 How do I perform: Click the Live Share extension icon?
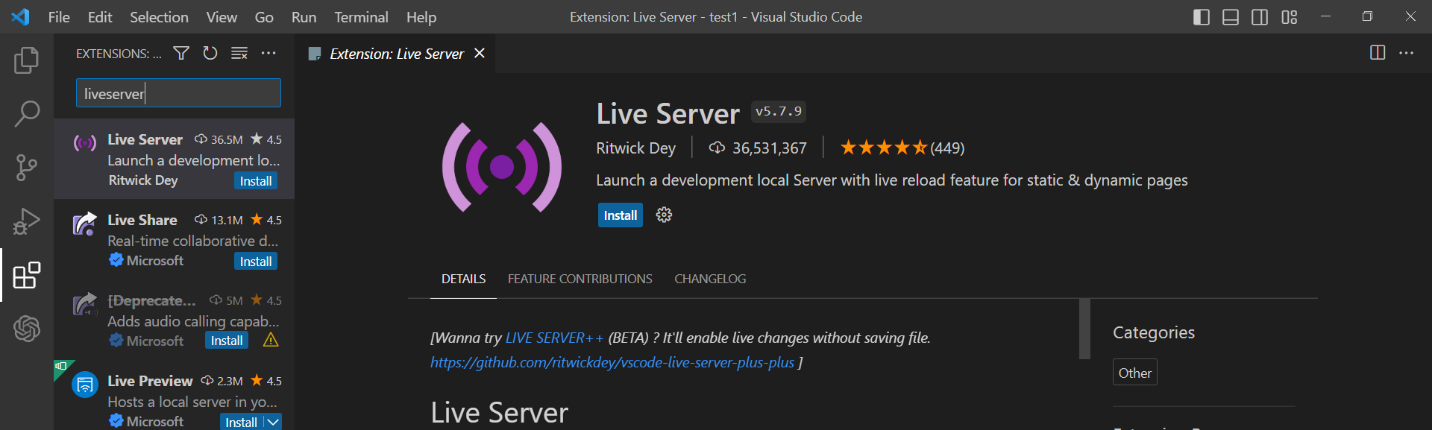(x=85, y=224)
